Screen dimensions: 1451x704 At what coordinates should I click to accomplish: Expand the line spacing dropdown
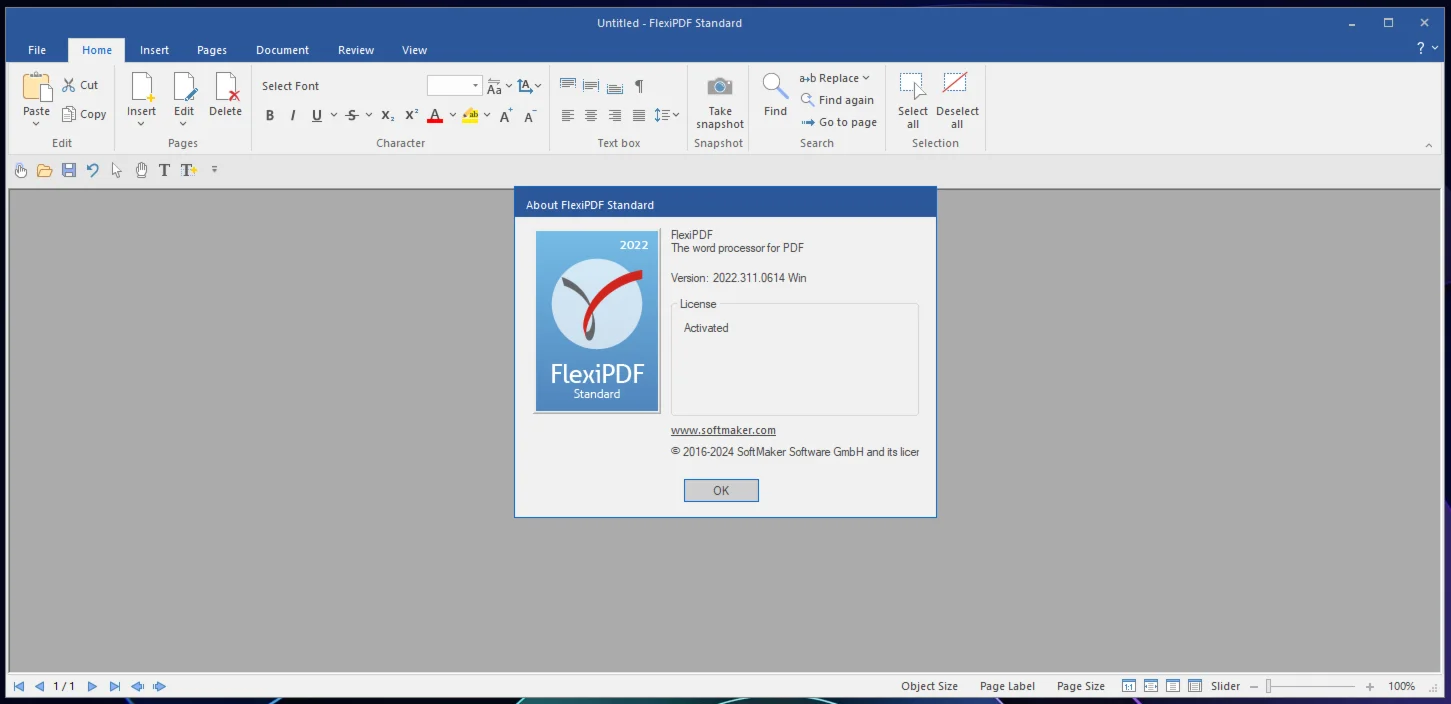pos(676,116)
